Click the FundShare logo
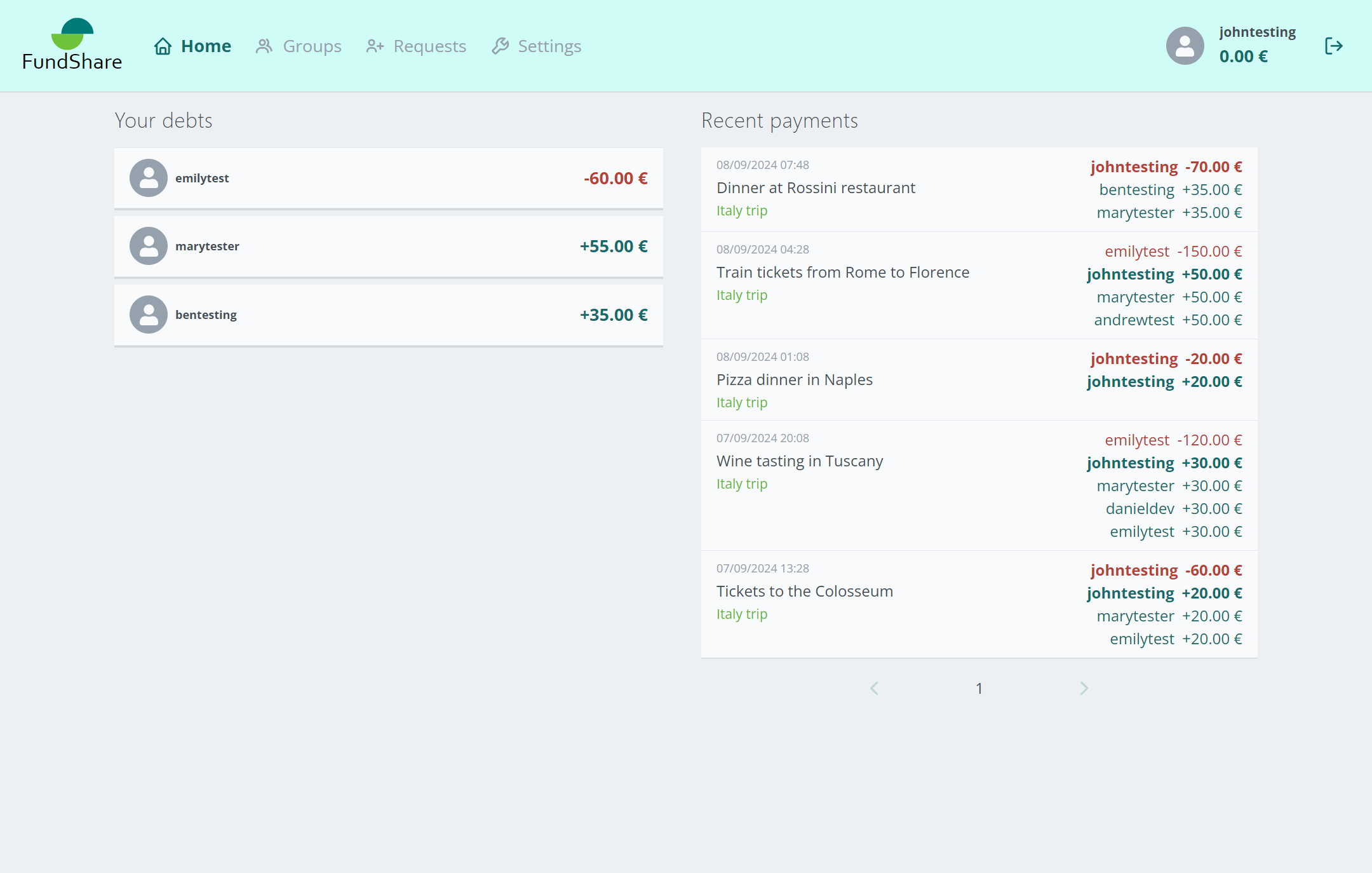Viewport: 1372px width, 873px height. click(x=72, y=44)
